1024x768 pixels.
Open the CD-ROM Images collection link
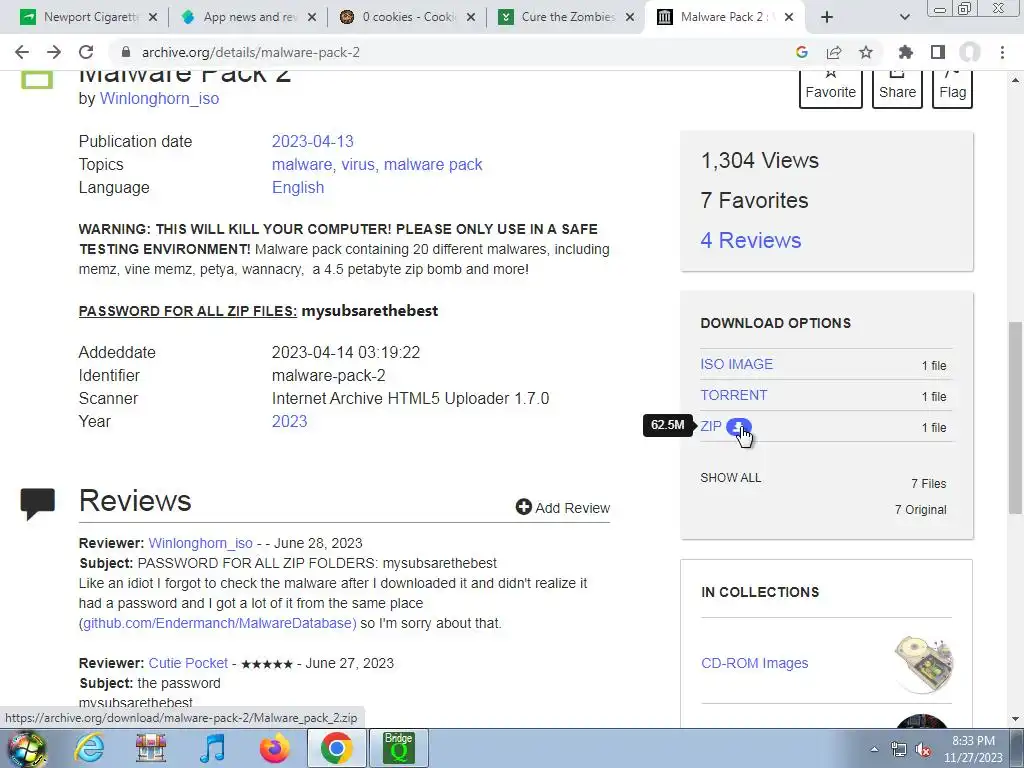point(754,663)
